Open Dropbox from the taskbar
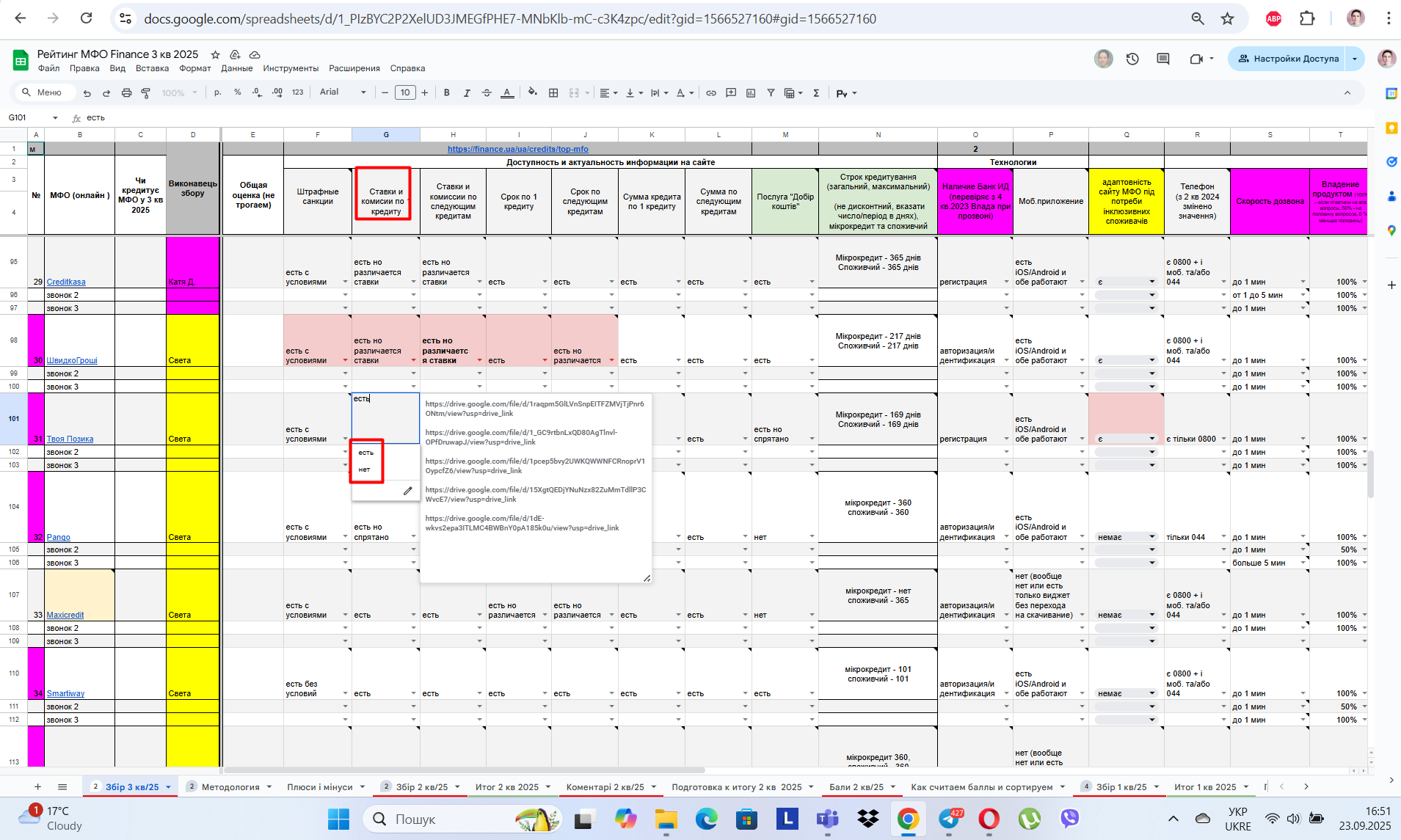1401x840 pixels. 867,818
